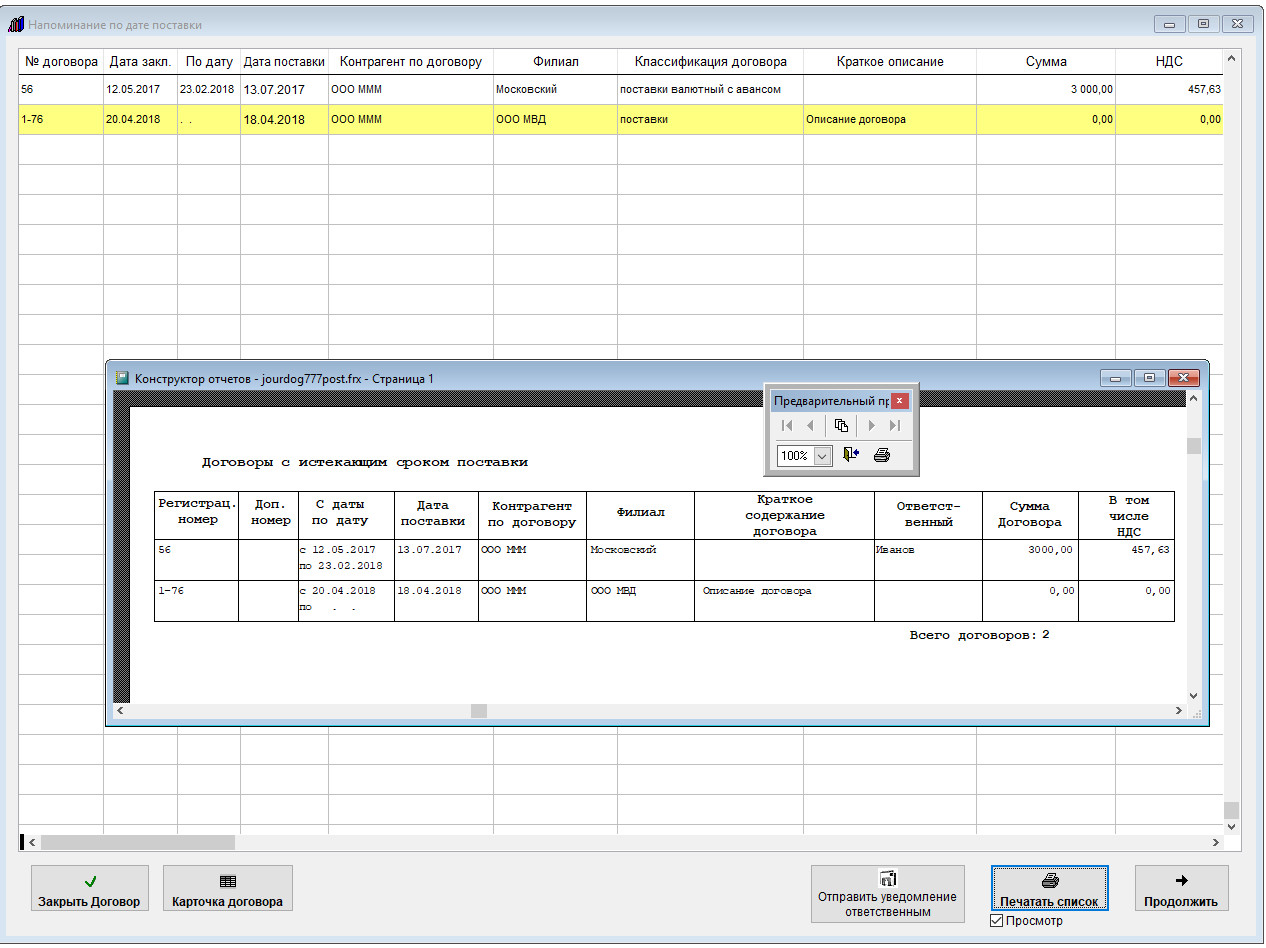This screenshot has height=948, width=1266.
Task: Click the Печатать список button
Action: pyautogui.click(x=1049, y=888)
